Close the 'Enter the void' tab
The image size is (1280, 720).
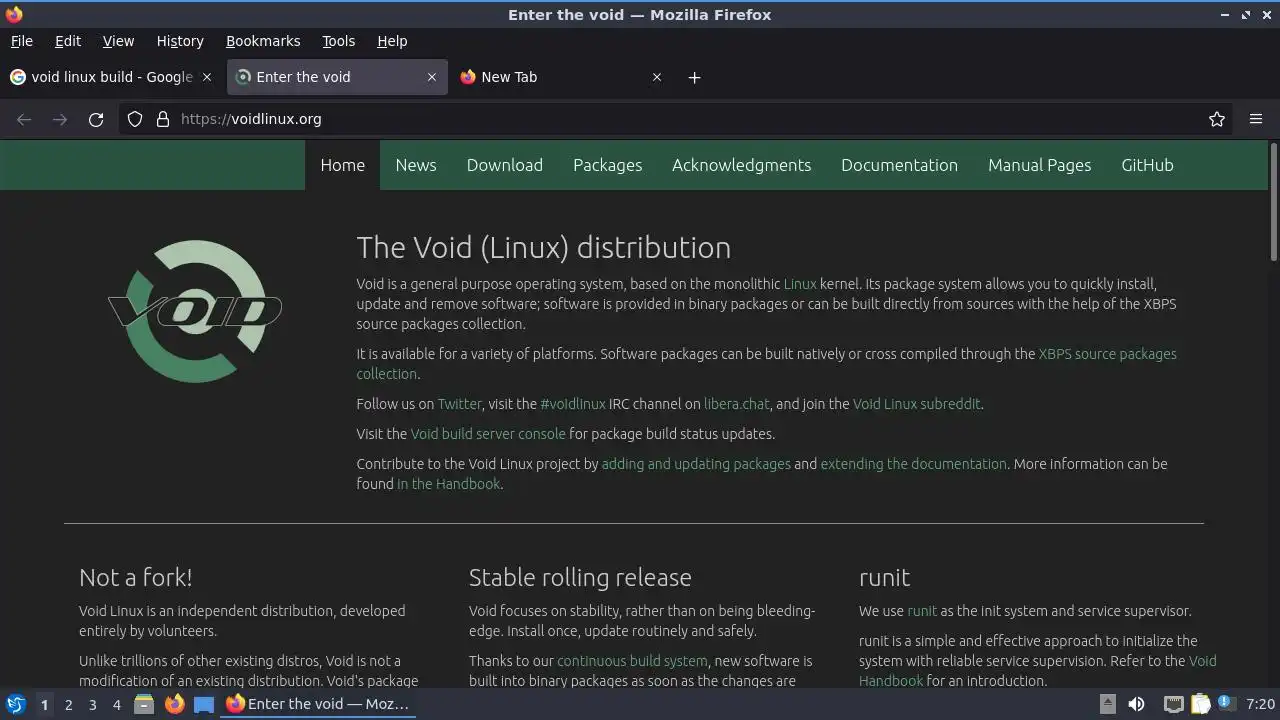432,77
